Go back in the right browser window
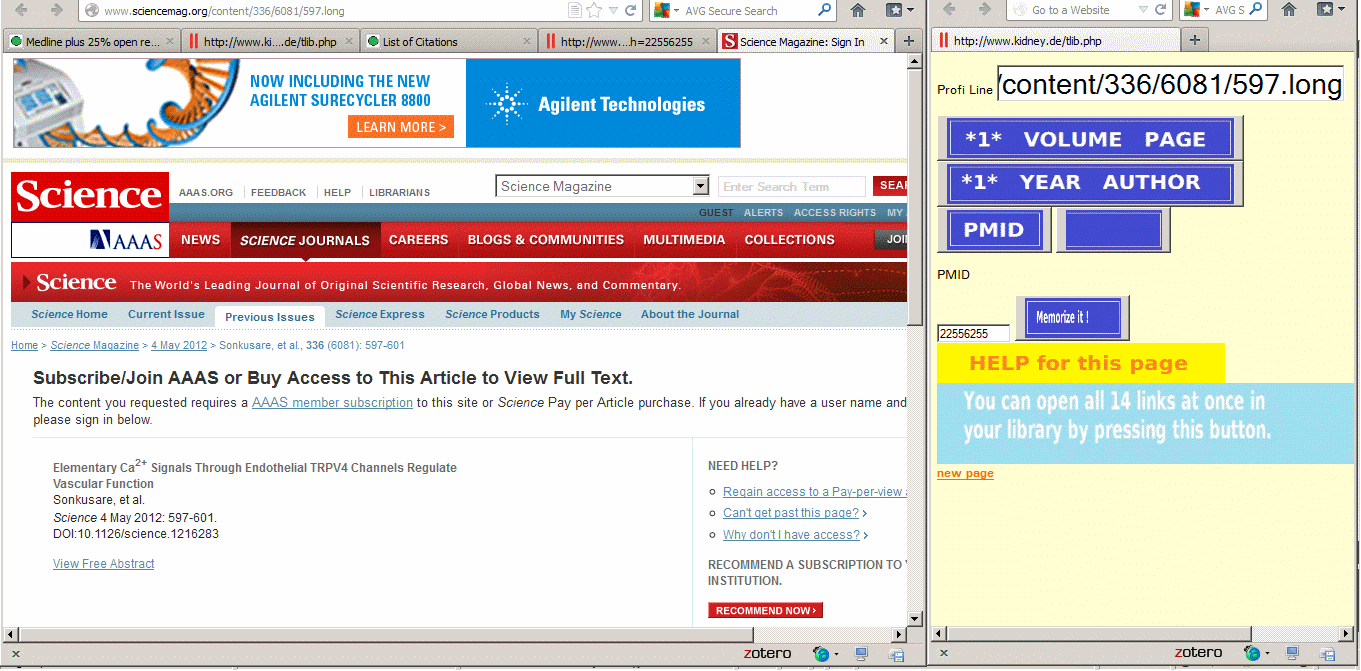 pyautogui.click(x=950, y=10)
